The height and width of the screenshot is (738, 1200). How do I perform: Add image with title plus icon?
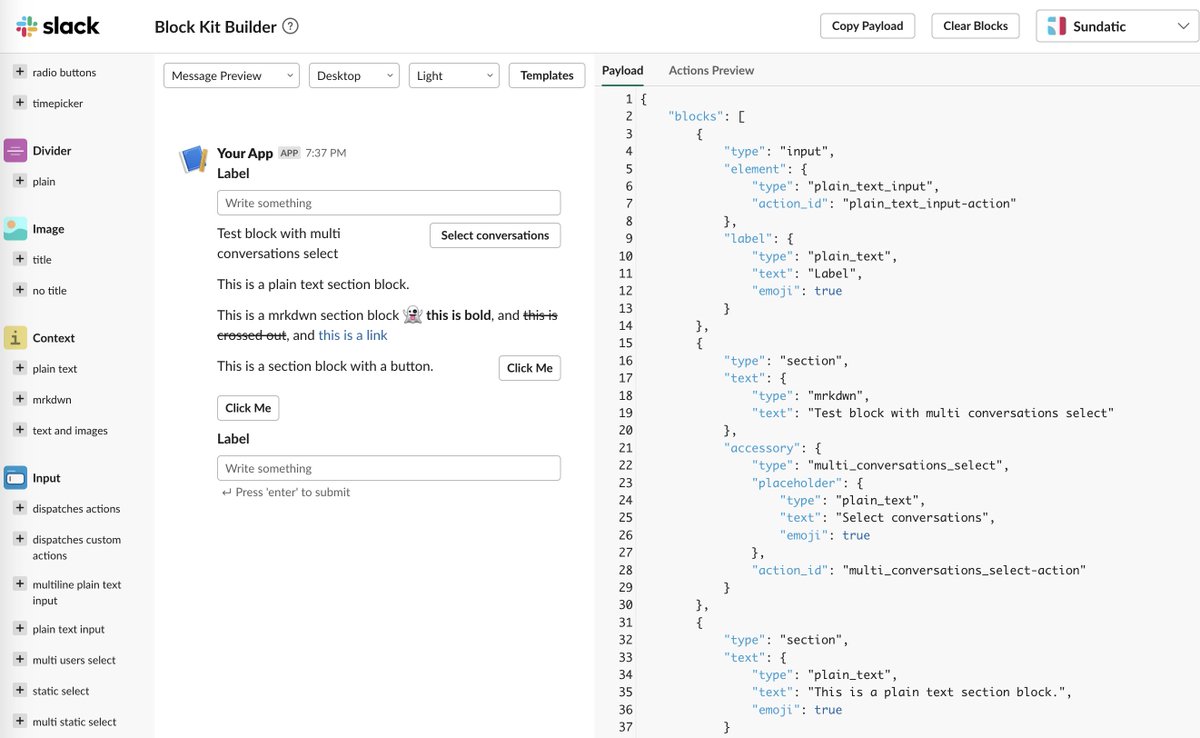pos(19,259)
